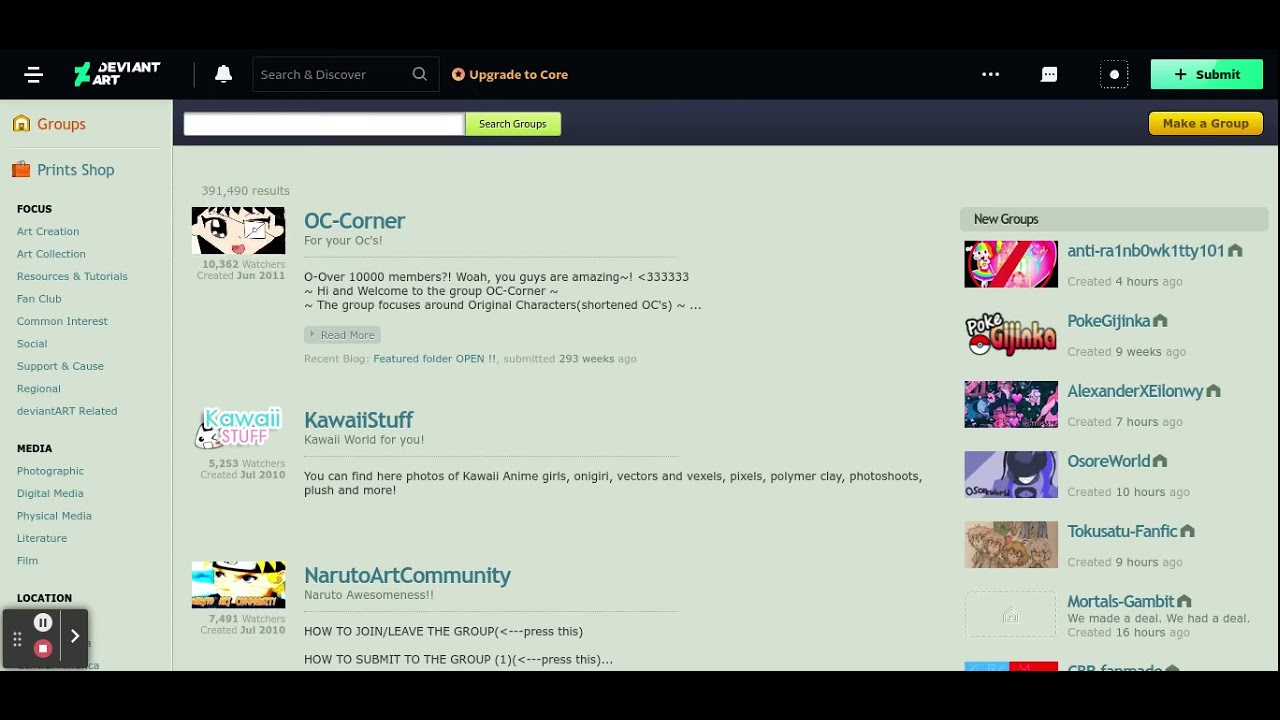This screenshot has width=1280, height=720.
Task: Click the Make a Group button
Action: point(1206,123)
